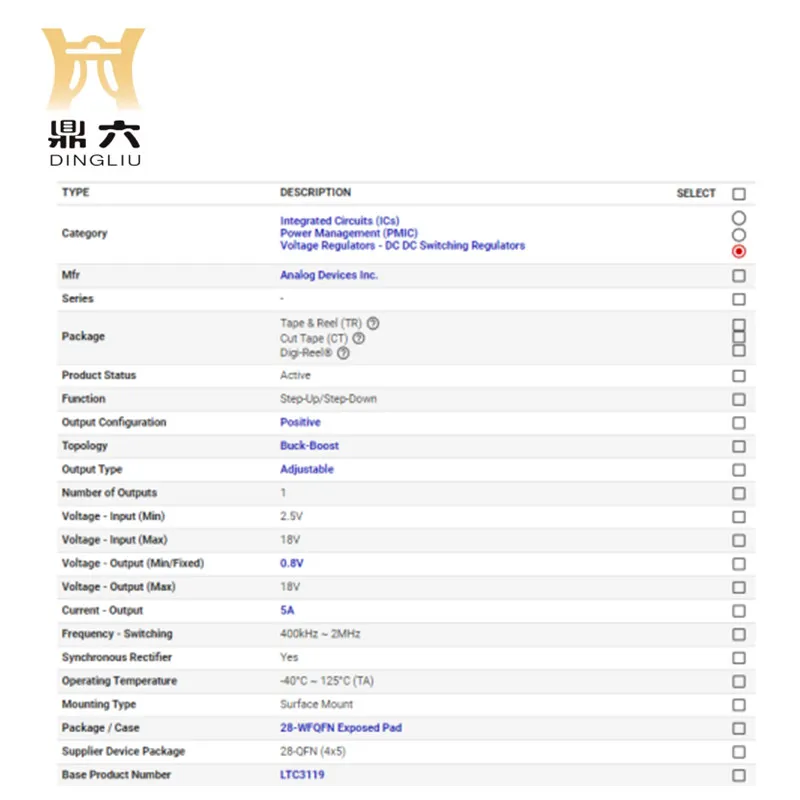Click the Adjustable output type link
The image size is (800, 800).
(307, 469)
